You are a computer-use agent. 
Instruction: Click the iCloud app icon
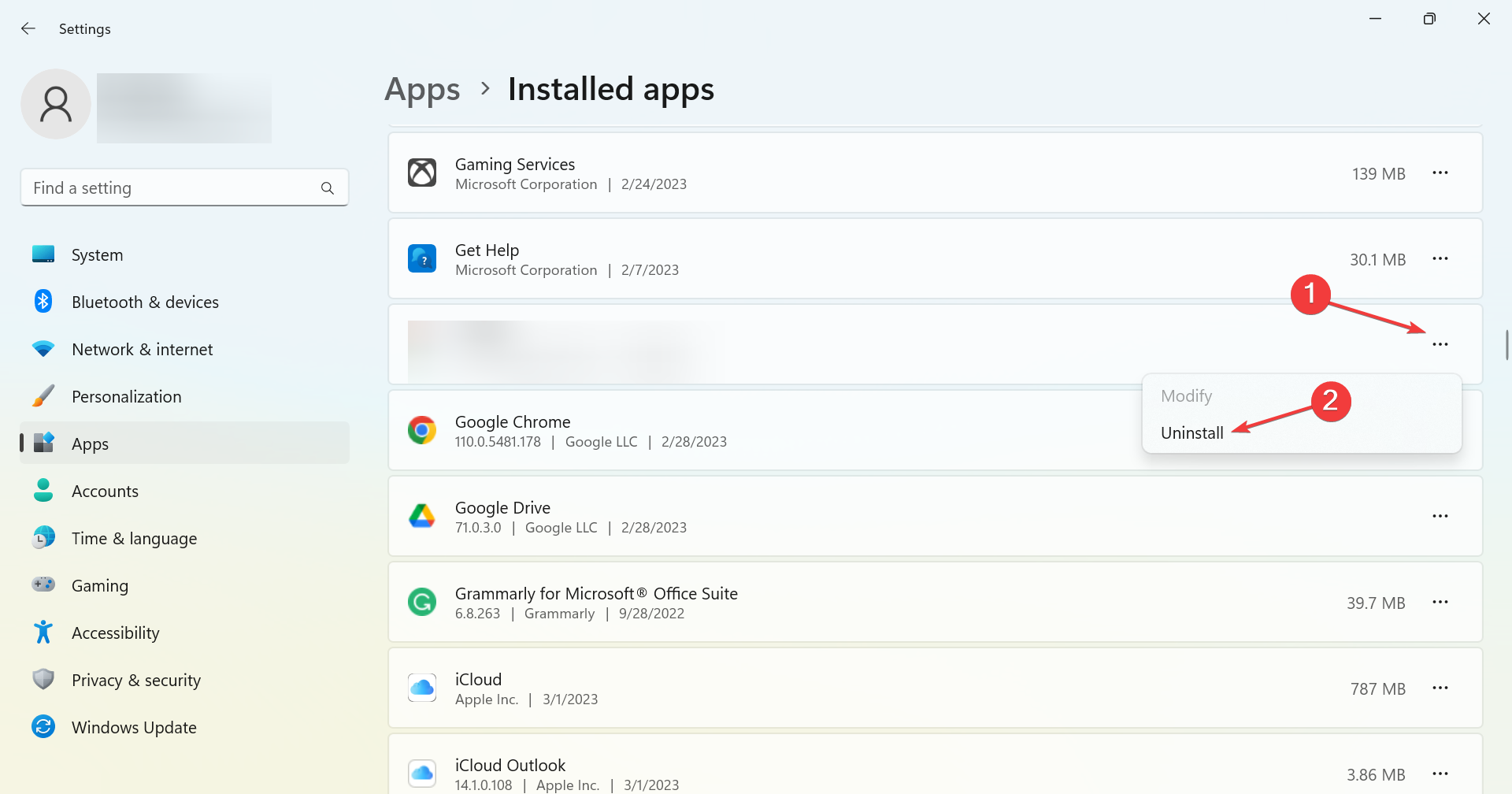coord(422,688)
